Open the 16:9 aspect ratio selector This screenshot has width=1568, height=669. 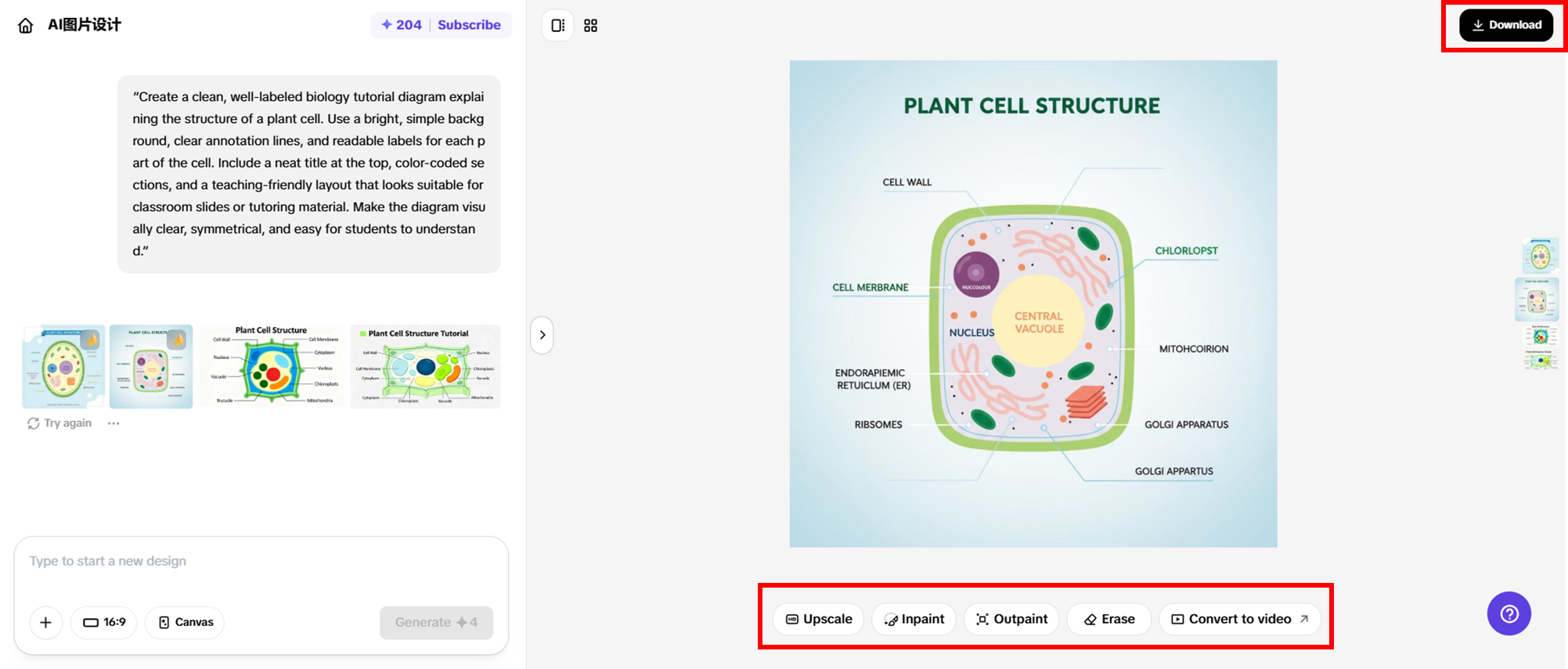pyautogui.click(x=104, y=622)
